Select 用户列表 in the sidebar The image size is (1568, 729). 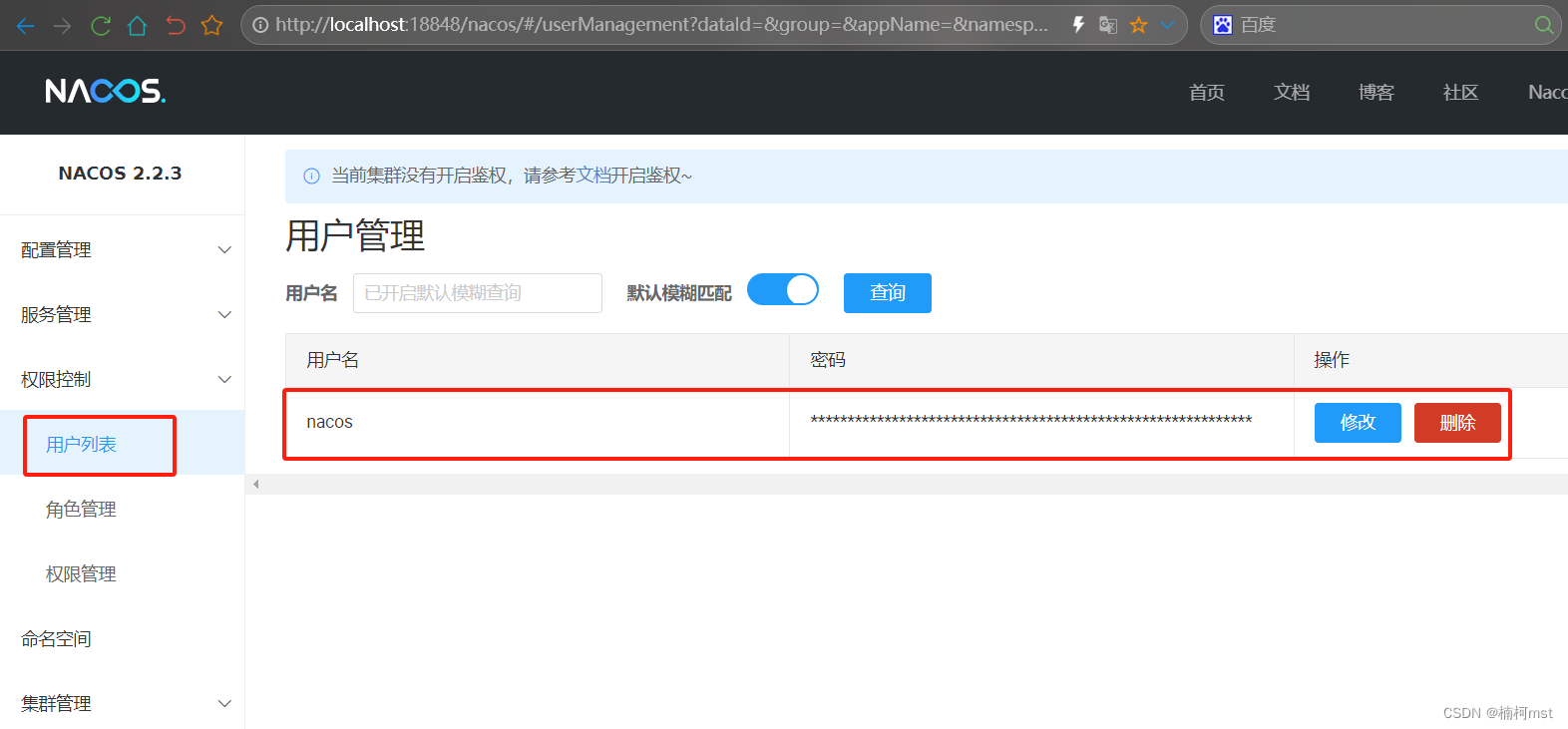[81, 445]
